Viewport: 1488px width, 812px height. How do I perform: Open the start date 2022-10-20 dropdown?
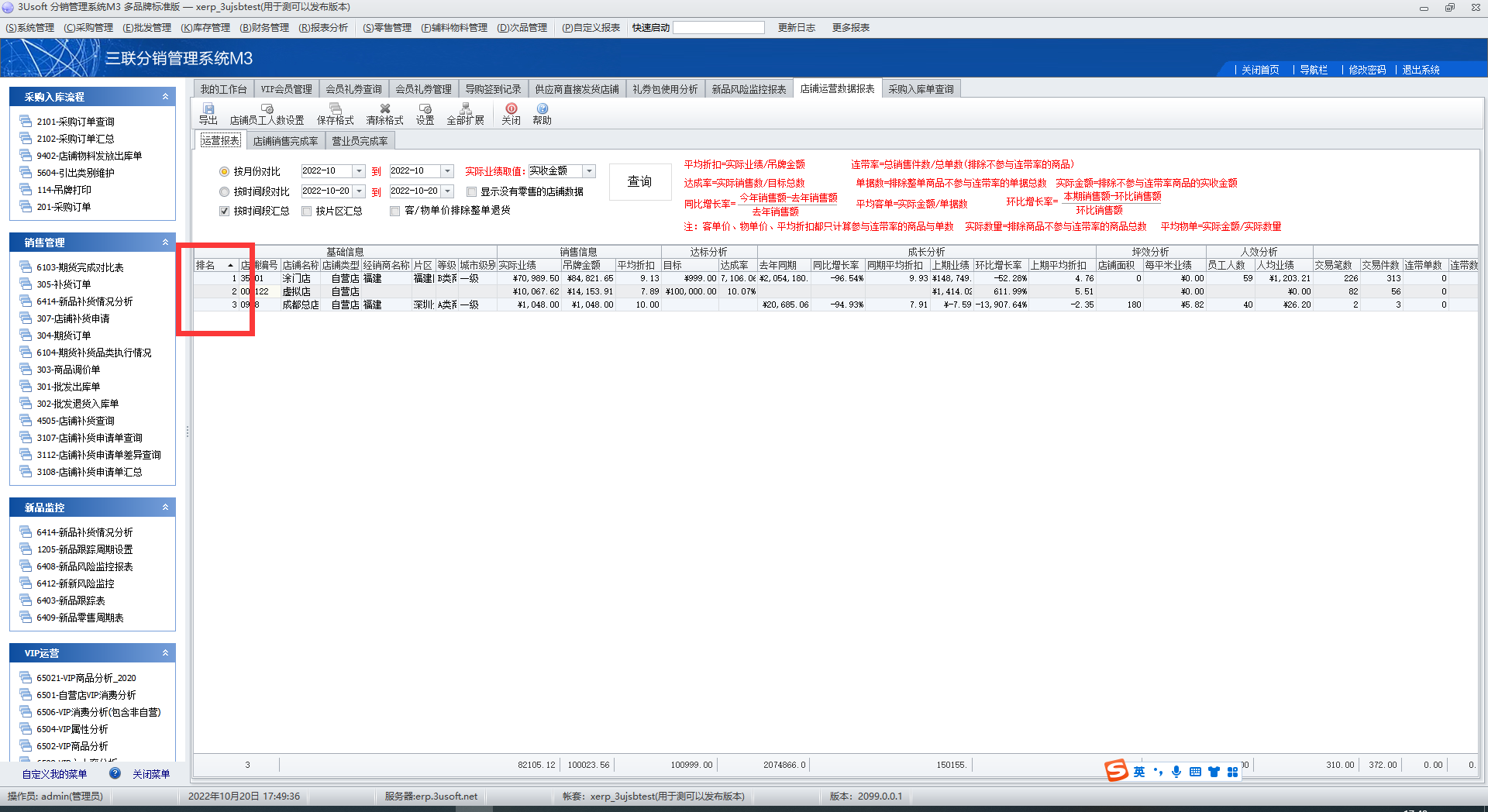(359, 191)
